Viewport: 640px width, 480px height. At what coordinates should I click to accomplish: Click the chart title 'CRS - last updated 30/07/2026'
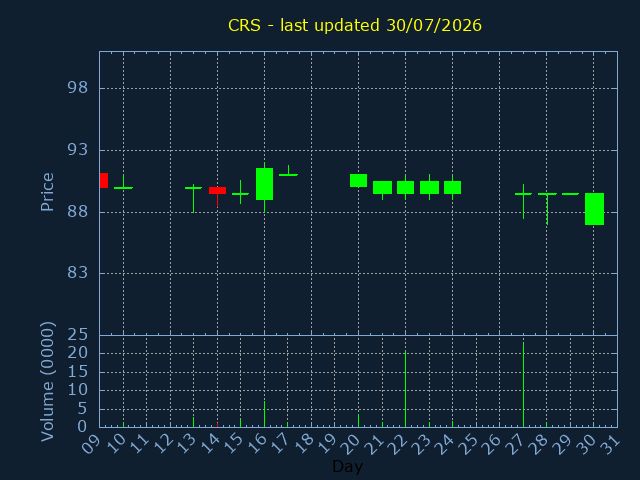tap(355, 25)
